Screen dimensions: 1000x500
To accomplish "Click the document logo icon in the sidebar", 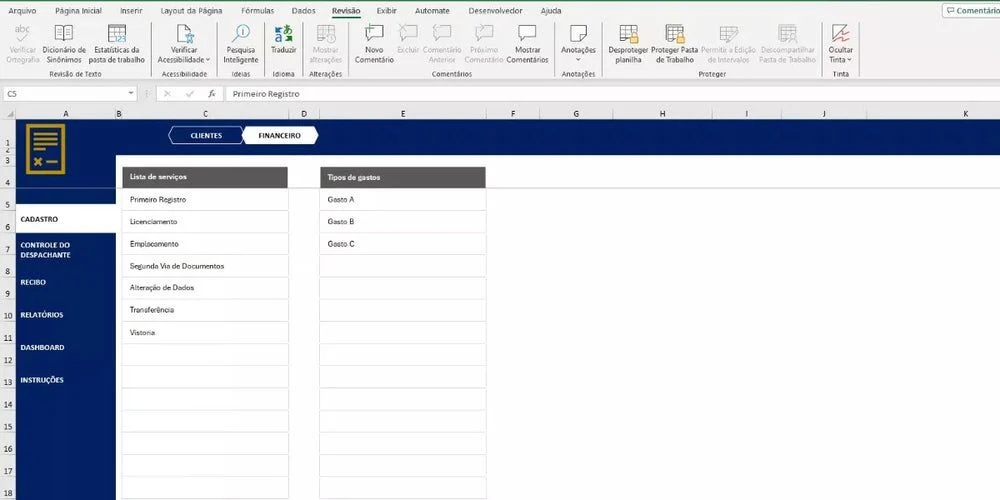I will [x=45, y=149].
